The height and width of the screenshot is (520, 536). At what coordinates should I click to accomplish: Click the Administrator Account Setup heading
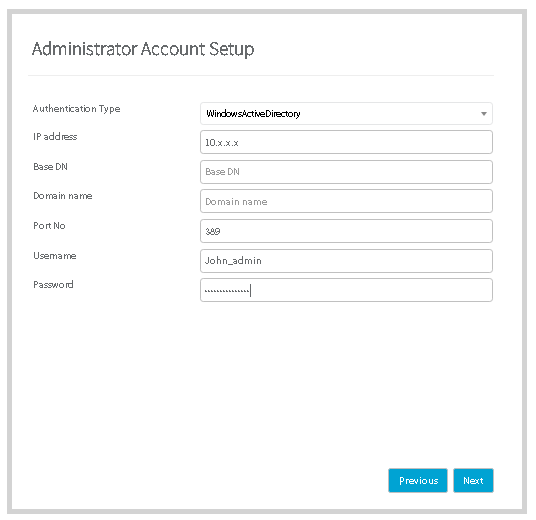coord(143,49)
